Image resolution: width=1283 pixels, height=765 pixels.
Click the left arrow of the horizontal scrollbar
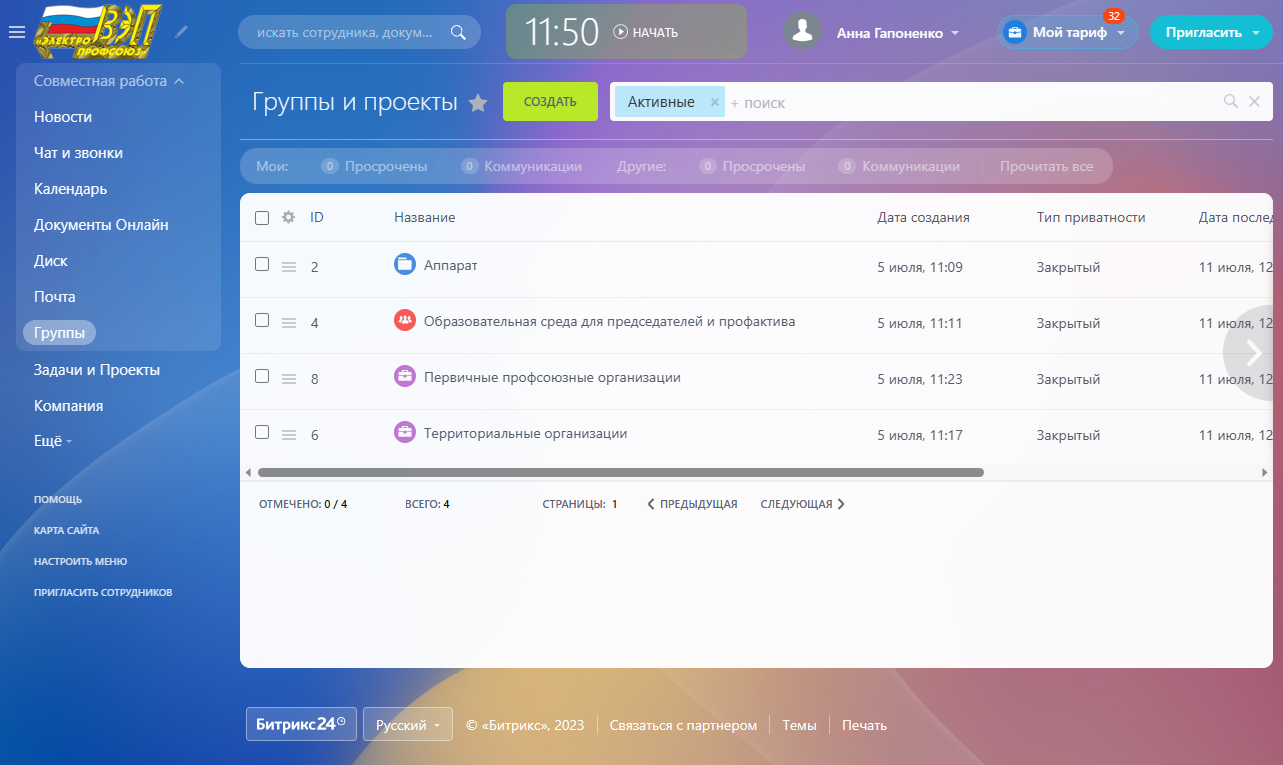point(248,472)
